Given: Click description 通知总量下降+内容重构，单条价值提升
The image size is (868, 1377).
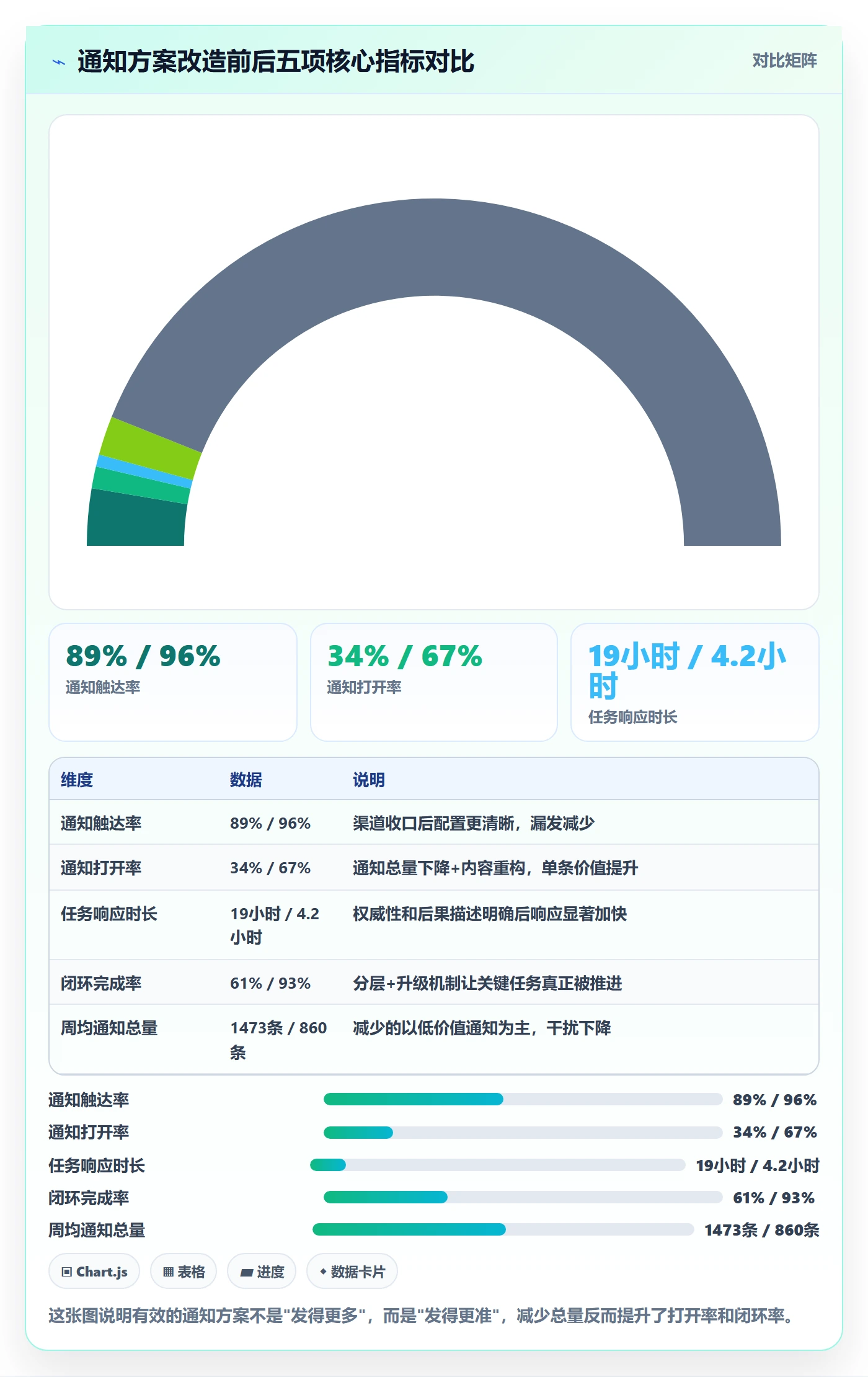Looking at the screenshot, I should coord(495,868).
